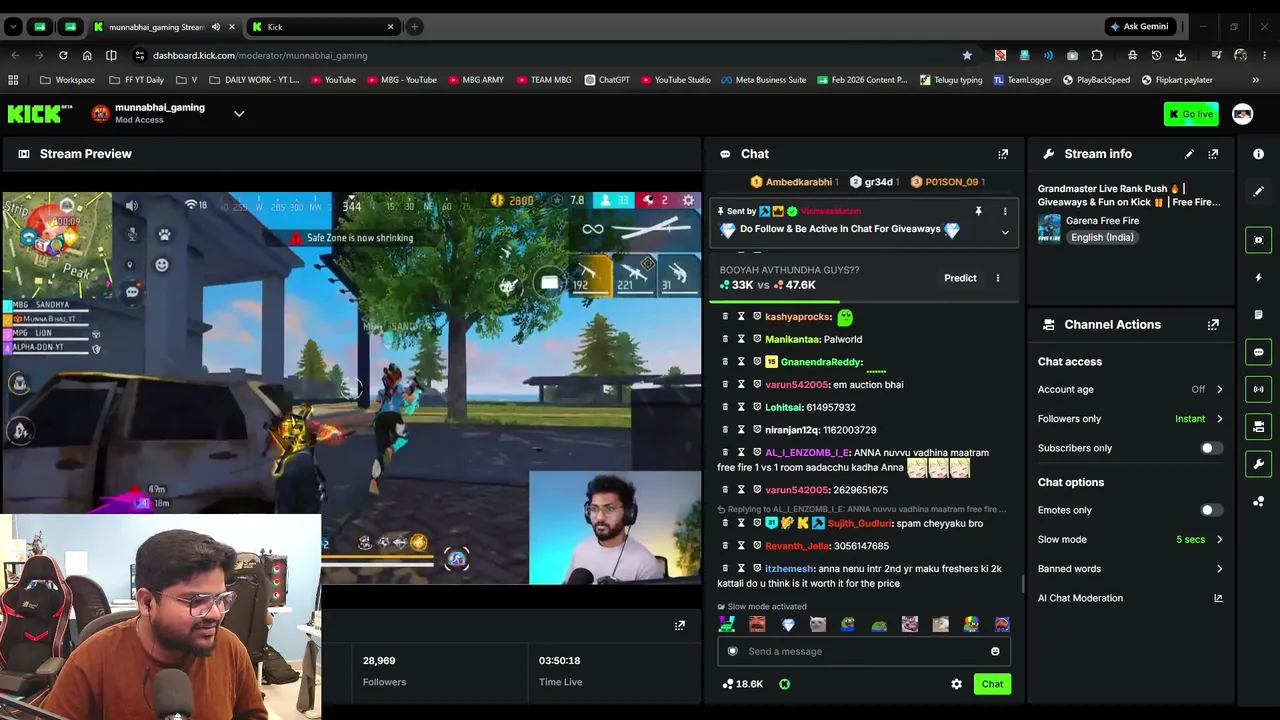Open the Workspace bookmark folder
This screenshot has height=720, width=1280.
tap(68, 80)
